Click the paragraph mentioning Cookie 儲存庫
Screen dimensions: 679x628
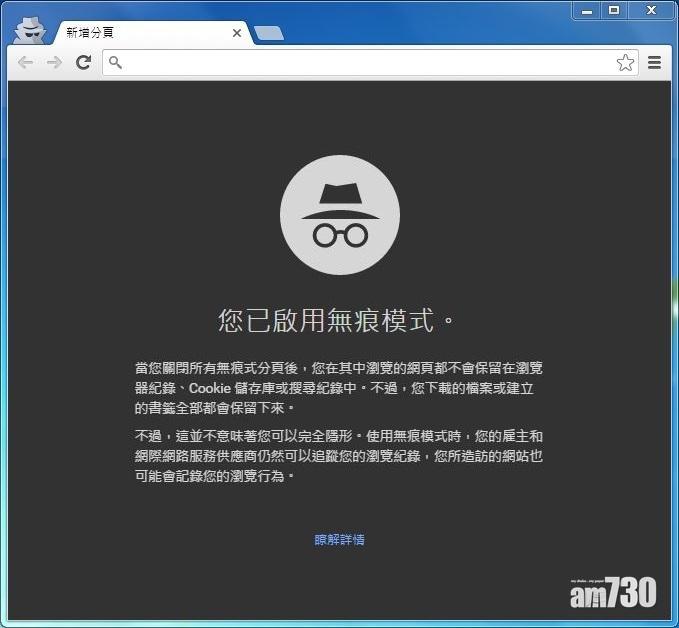coord(339,388)
